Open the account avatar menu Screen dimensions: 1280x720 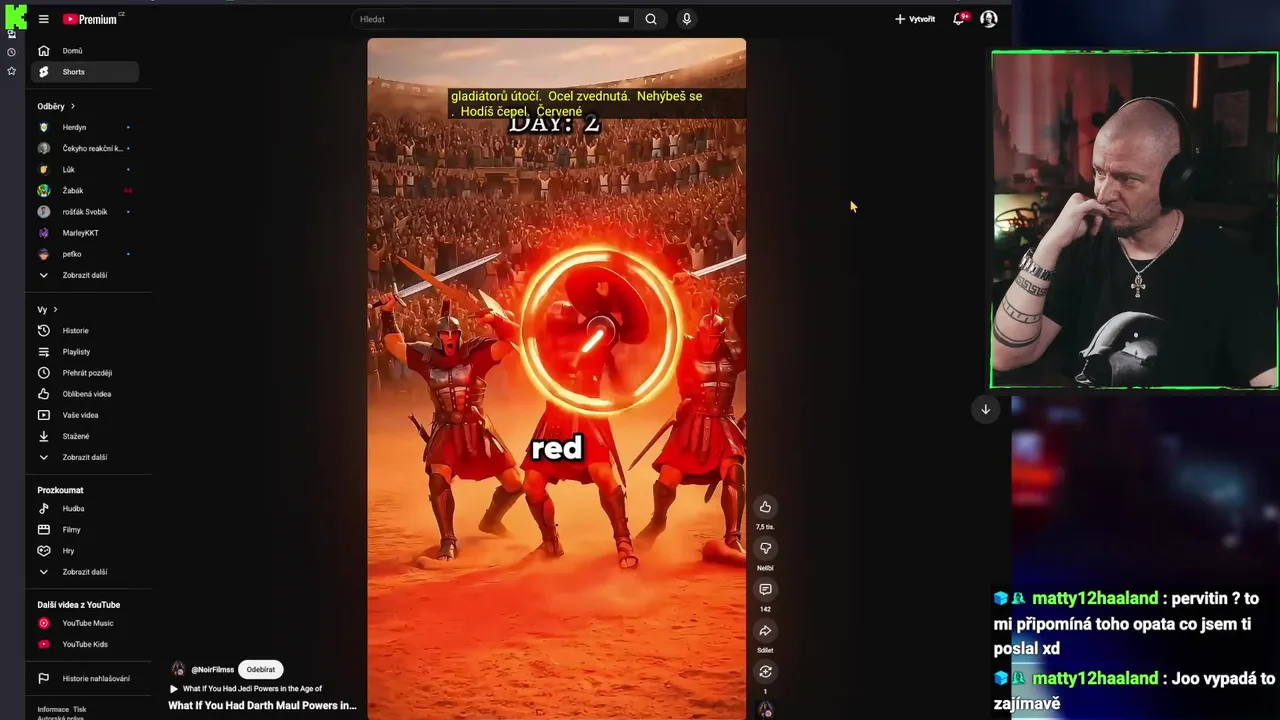(988, 19)
